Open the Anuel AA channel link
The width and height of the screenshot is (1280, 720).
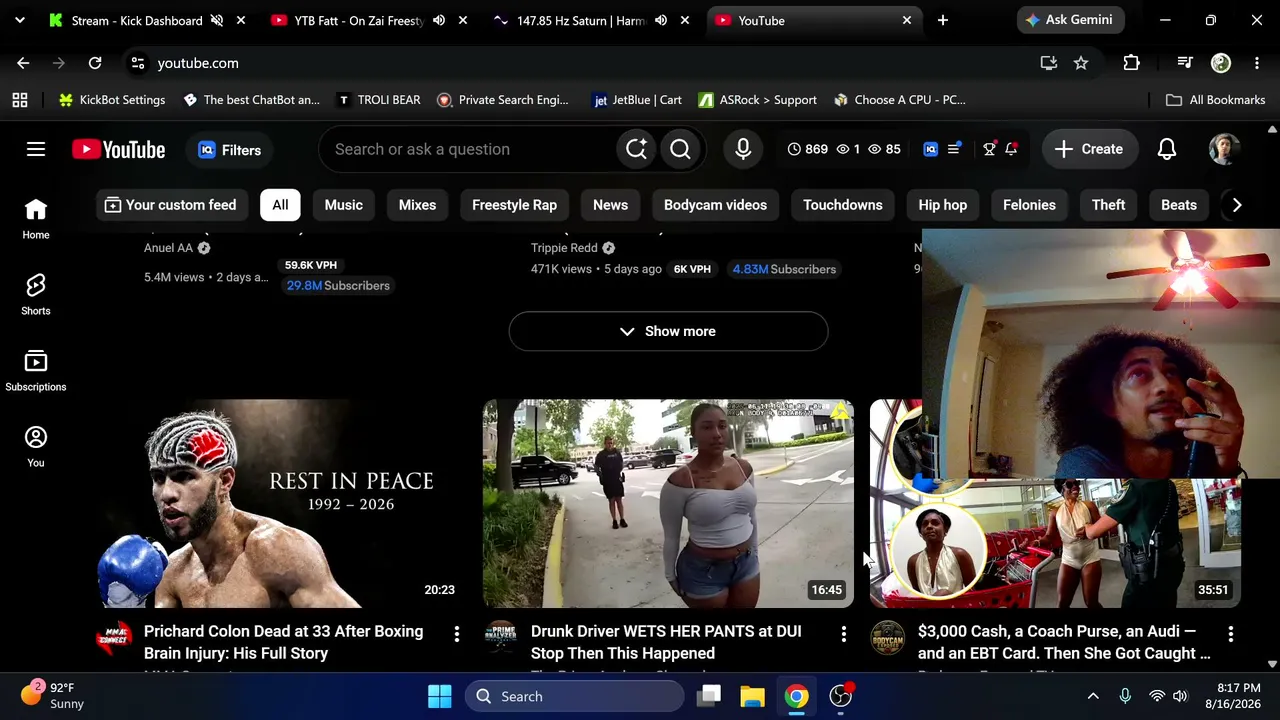(168, 248)
